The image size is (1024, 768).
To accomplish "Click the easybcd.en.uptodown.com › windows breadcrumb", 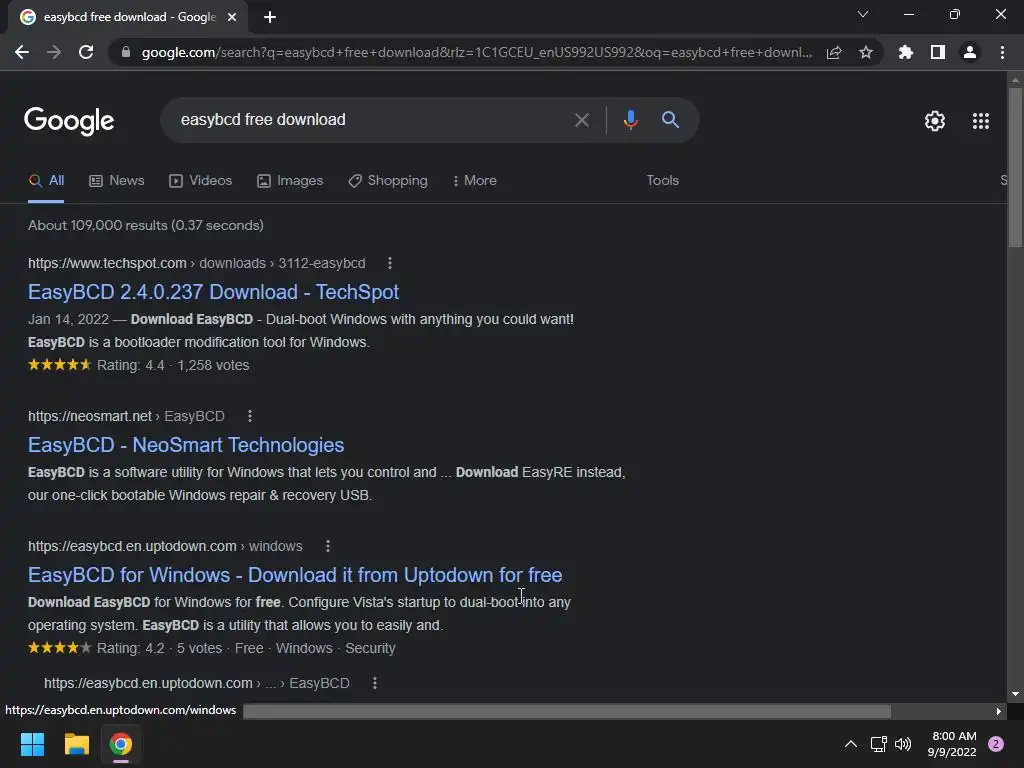I will click(165, 546).
